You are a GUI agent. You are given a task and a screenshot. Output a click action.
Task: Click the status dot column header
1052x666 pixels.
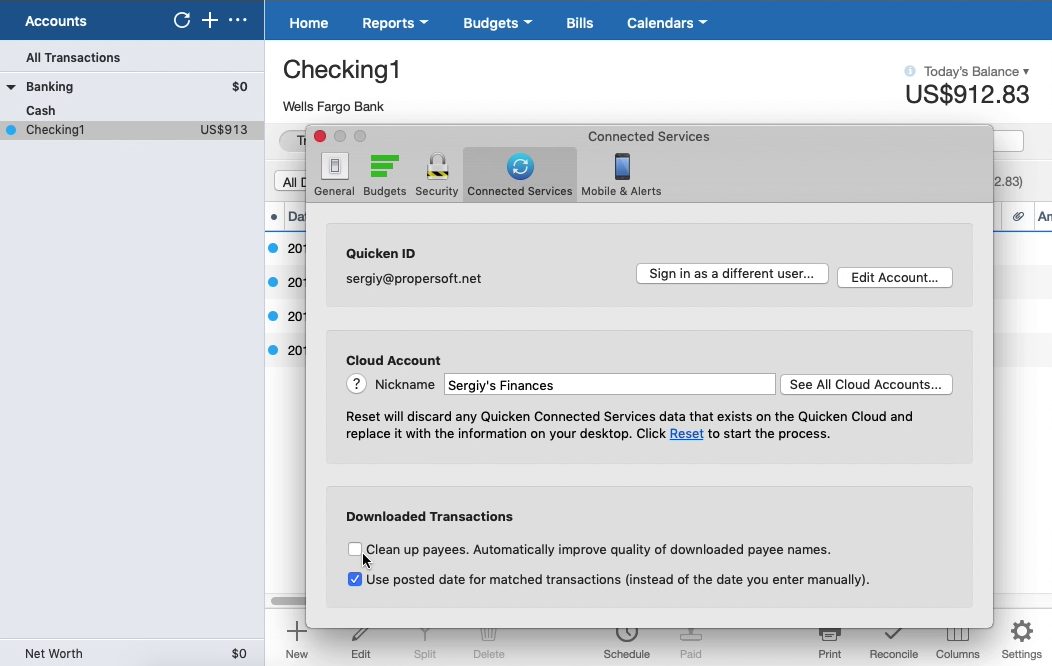pyautogui.click(x=274, y=217)
